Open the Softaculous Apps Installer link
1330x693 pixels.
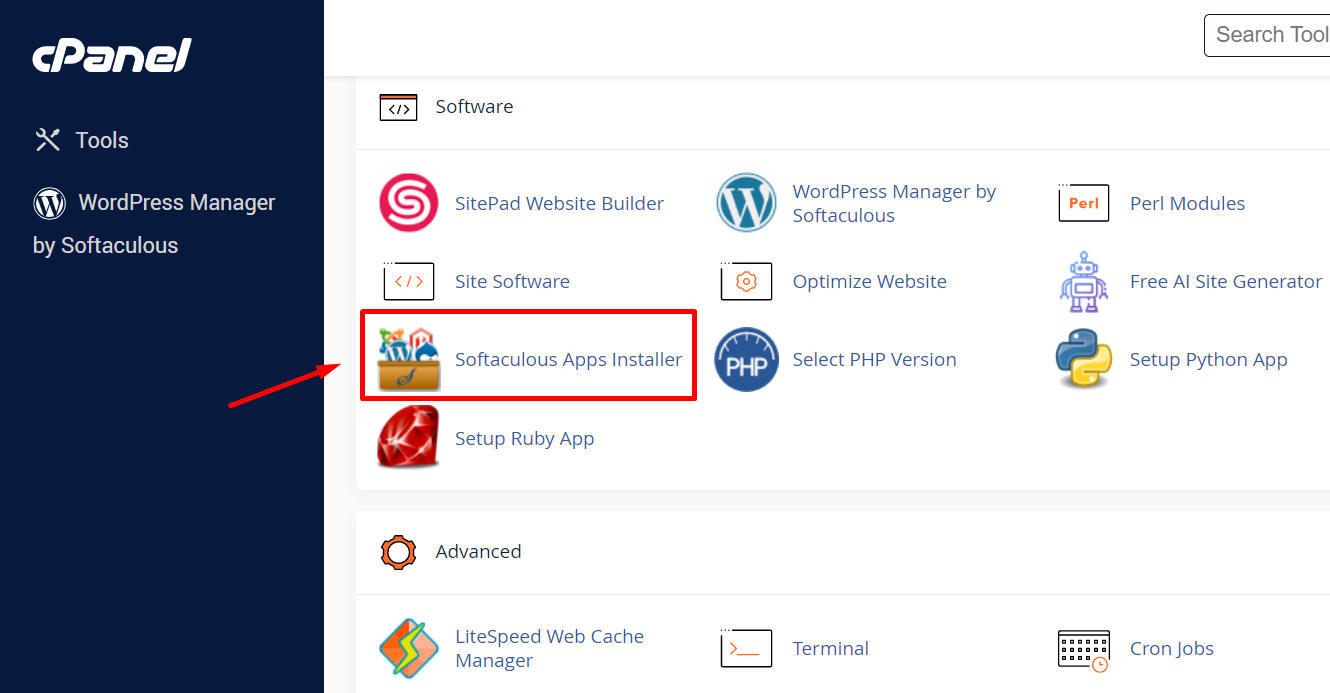pos(568,360)
